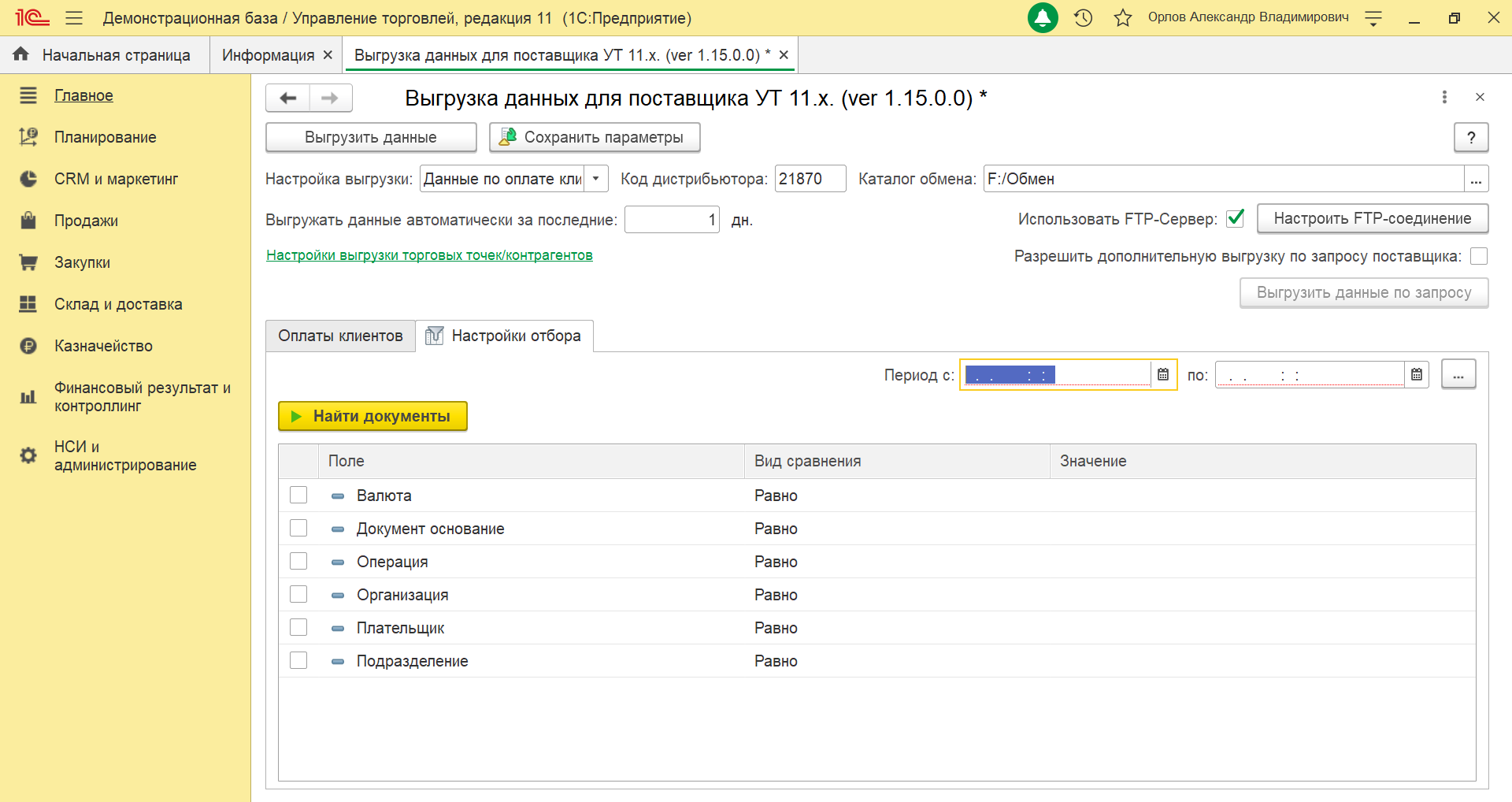The height and width of the screenshot is (802, 1512).
Task: Go forward with the right arrow button
Action: click(331, 98)
